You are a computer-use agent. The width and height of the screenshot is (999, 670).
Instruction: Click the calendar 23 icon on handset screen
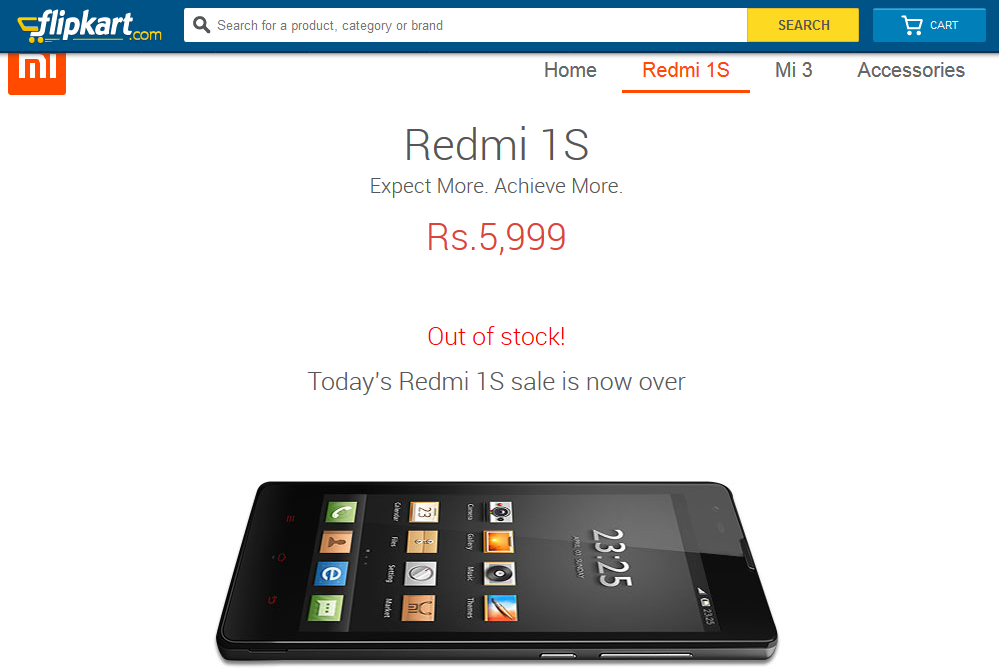(424, 511)
